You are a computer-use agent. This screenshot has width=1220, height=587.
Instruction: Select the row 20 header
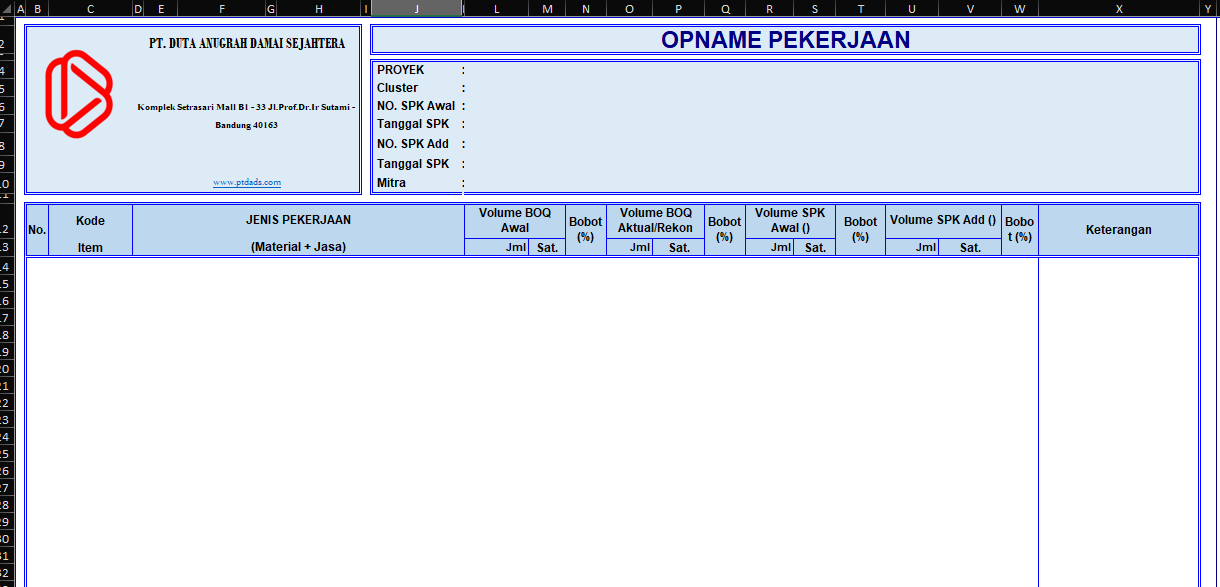[5, 369]
